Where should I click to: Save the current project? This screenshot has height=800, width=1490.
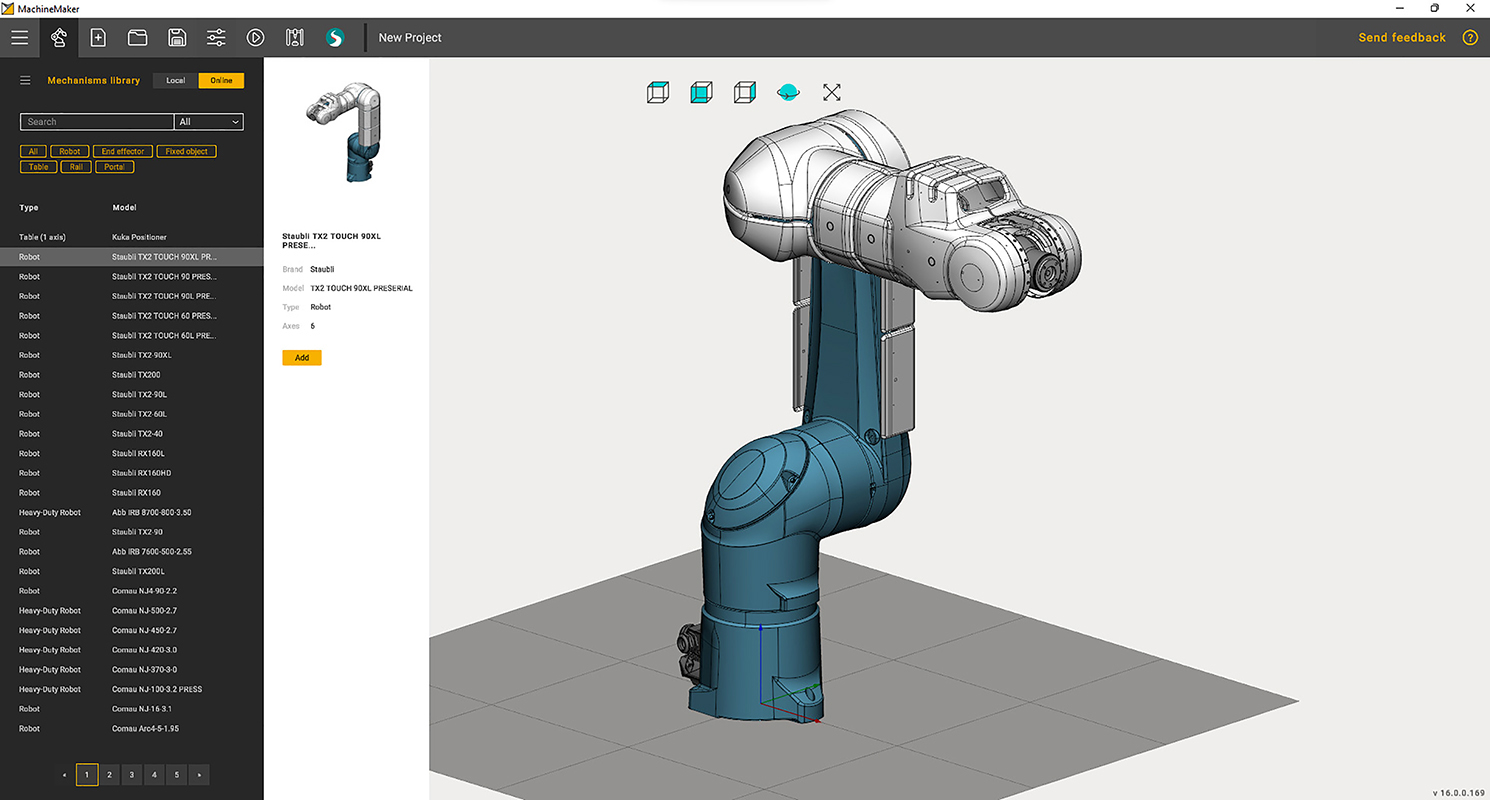[x=177, y=37]
